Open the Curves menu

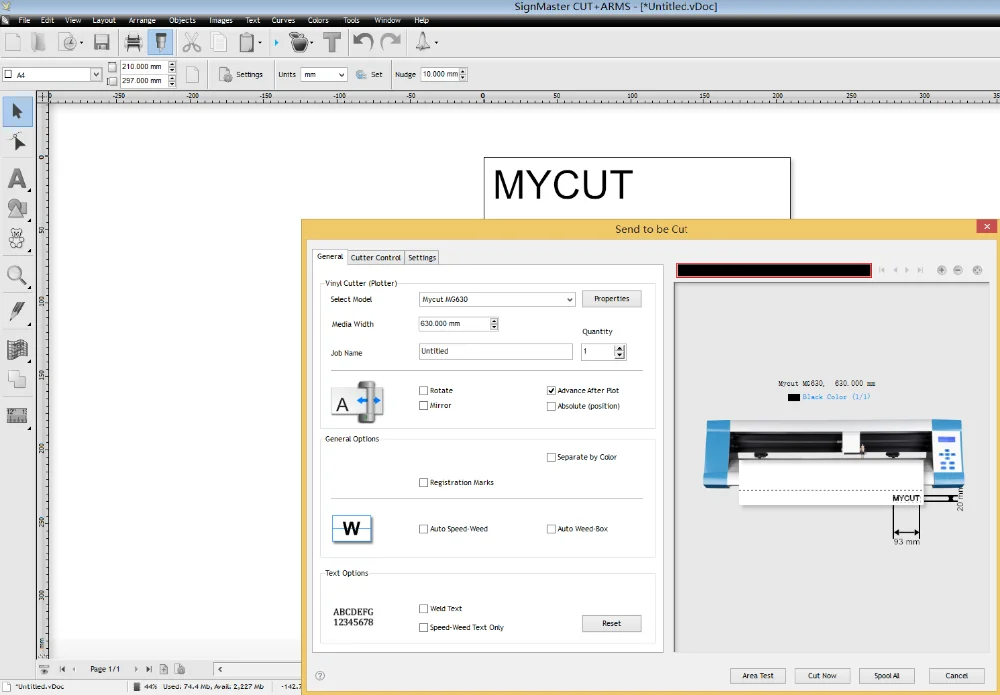[x=283, y=20]
